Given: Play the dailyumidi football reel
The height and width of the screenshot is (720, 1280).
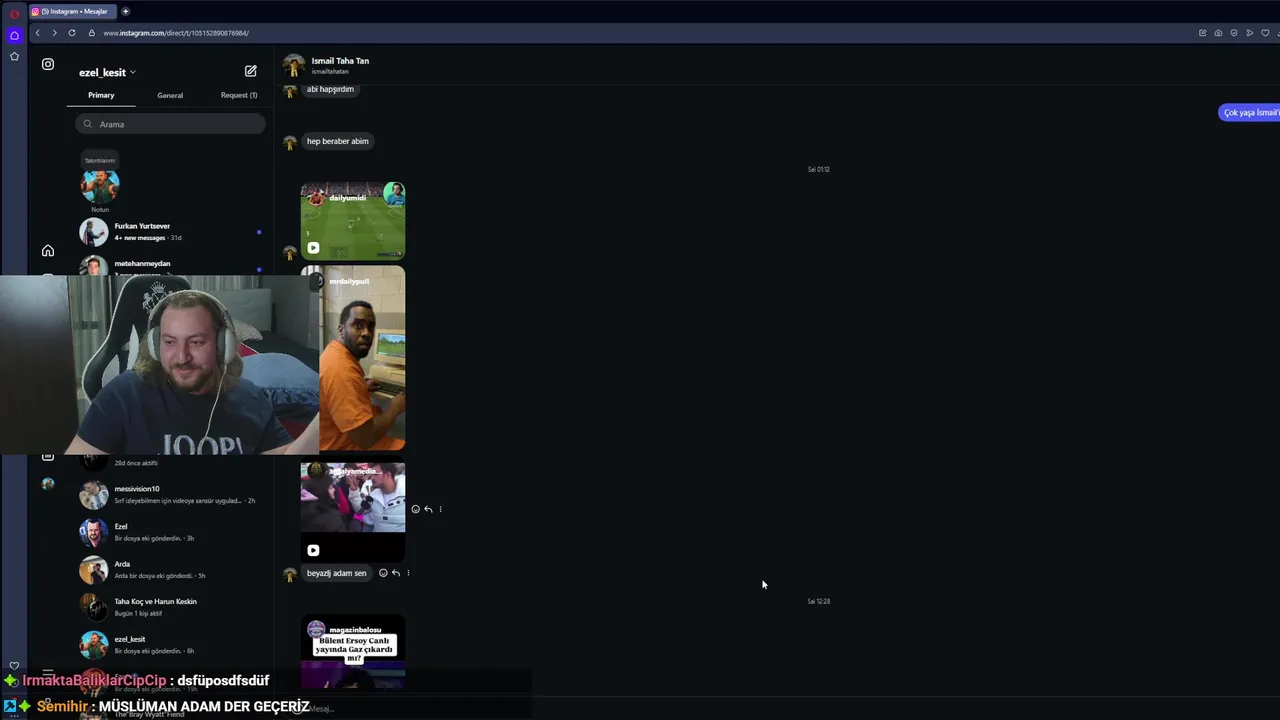Looking at the screenshot, I should (x=313, y=248).
